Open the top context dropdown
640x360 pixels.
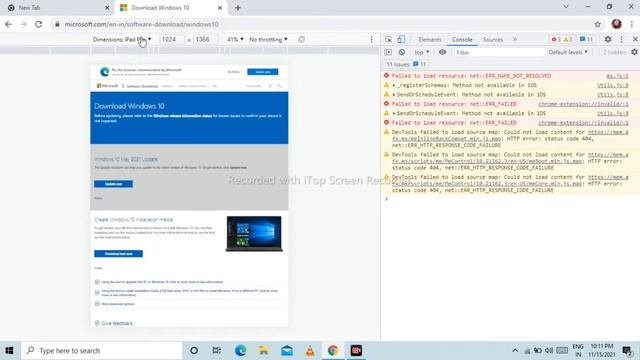[x=422, y=52]
